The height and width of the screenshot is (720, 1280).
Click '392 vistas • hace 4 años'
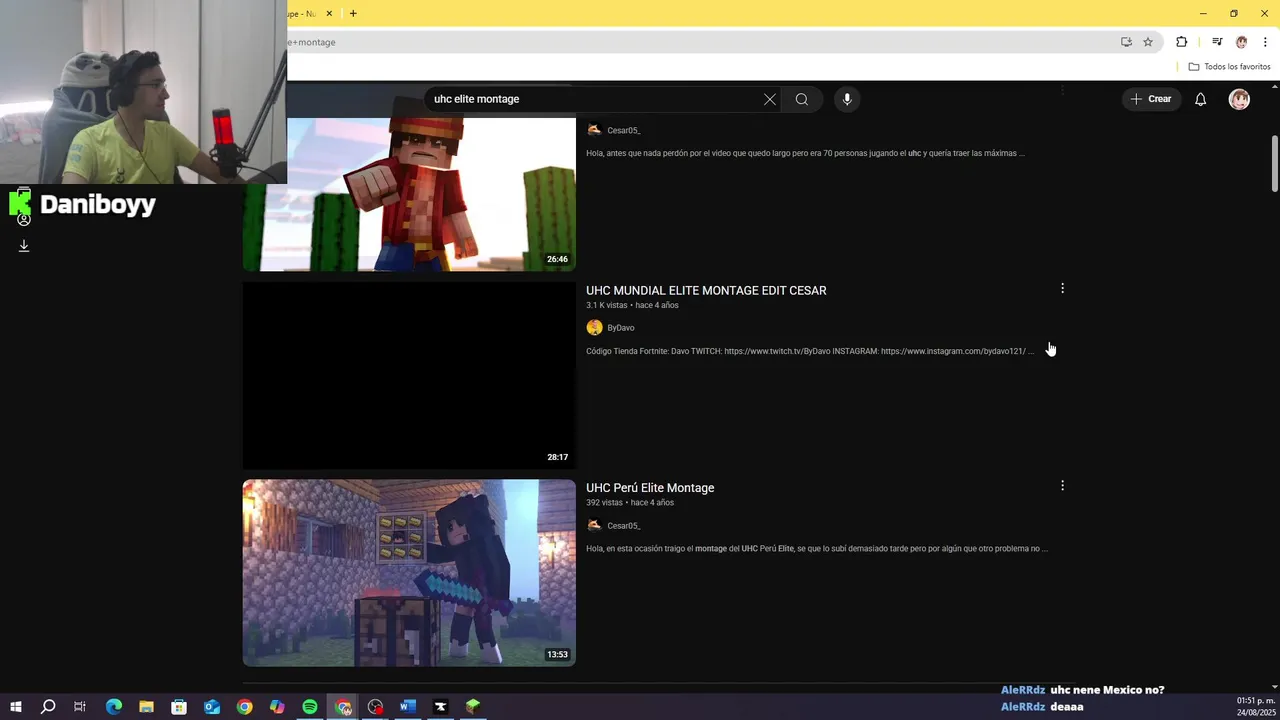(630, 502)
